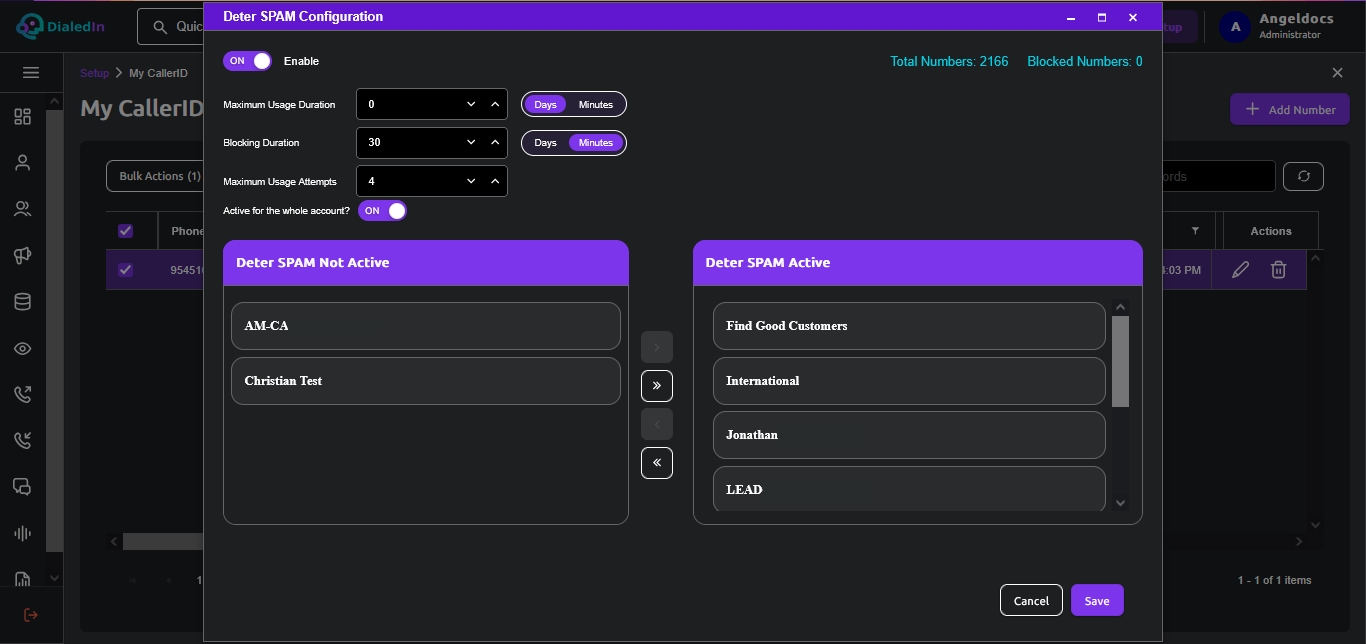Screen dimensions: 1366x644
Task: Open the dashboard grid icon in sidebar
Action: pyautogui.click(x=22, y=117)
